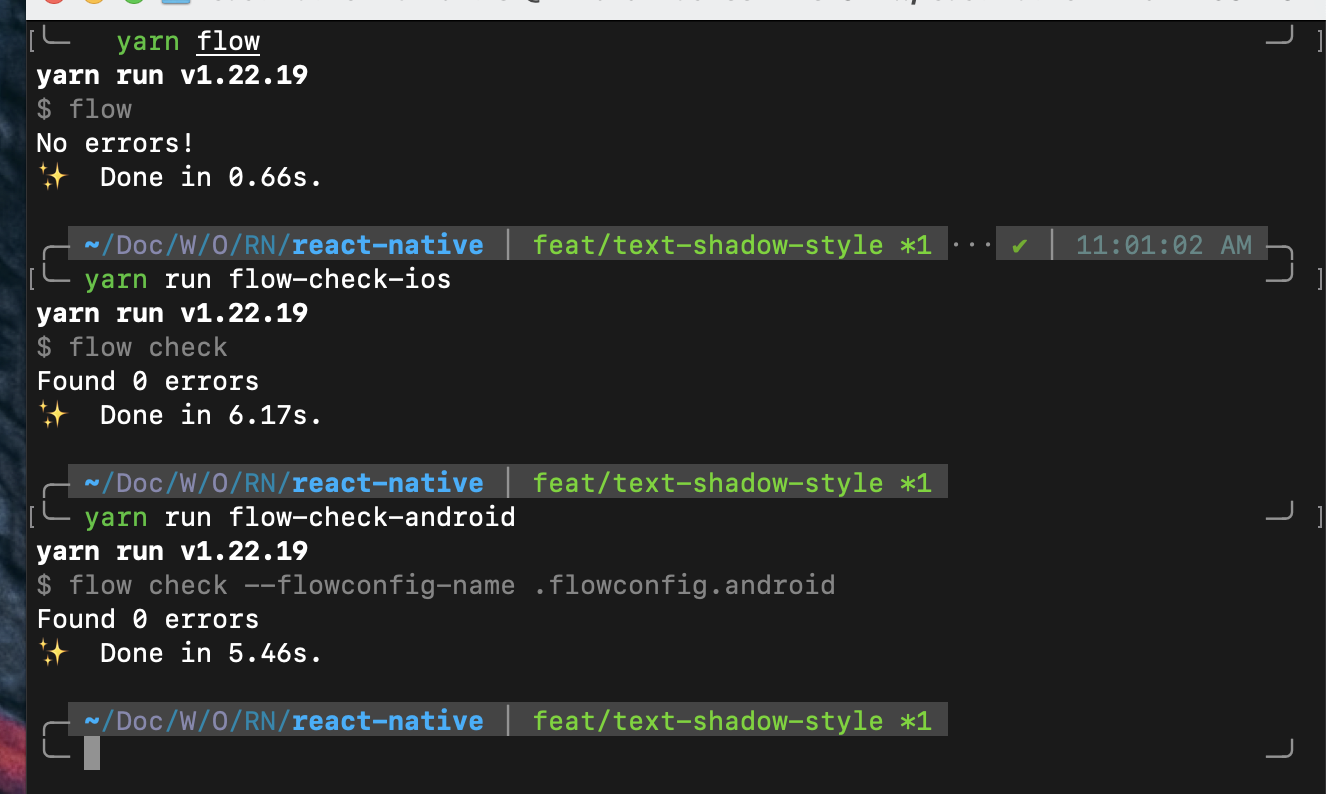The width and height of the screenshot is (1326, 794).
Task: Click sparkles emoji beside "Done in 5.46s."
Action: point(52,653)
